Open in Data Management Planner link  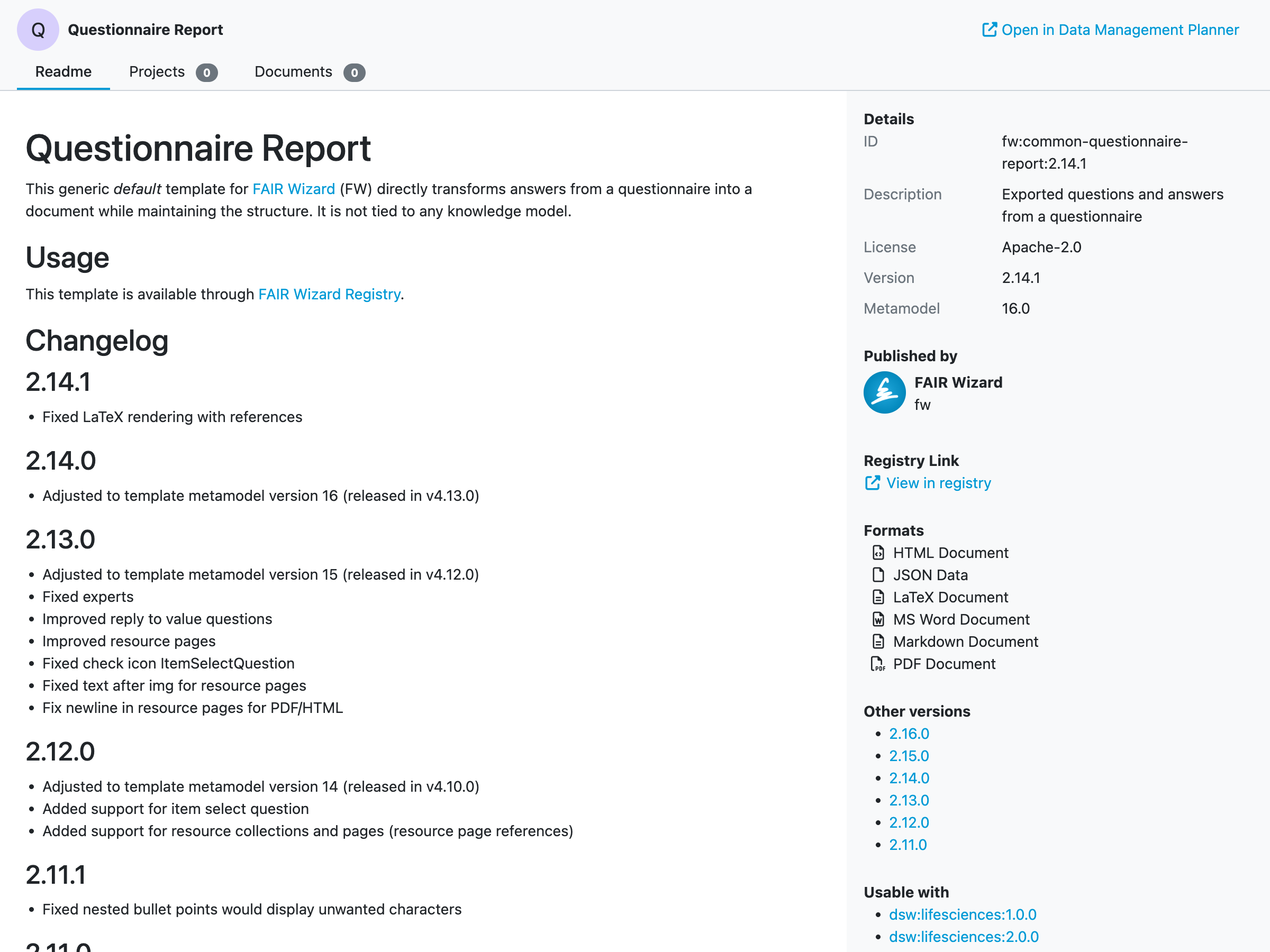1110,30
